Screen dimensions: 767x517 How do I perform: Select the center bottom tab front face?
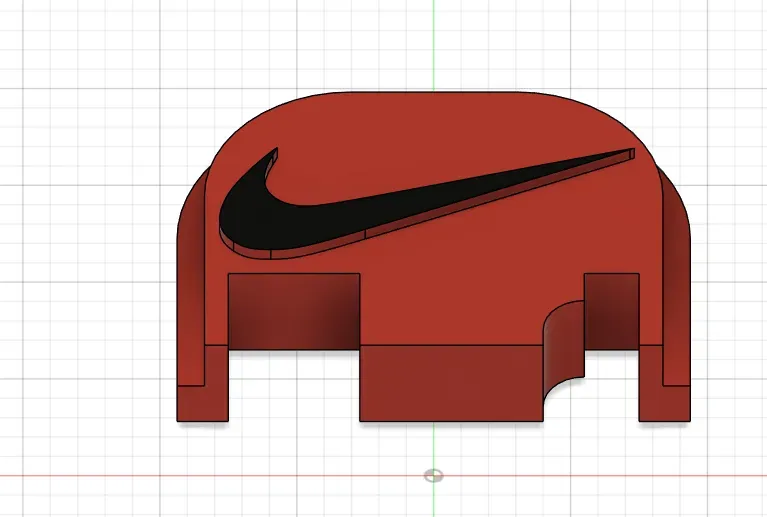(x=451, y=383)
